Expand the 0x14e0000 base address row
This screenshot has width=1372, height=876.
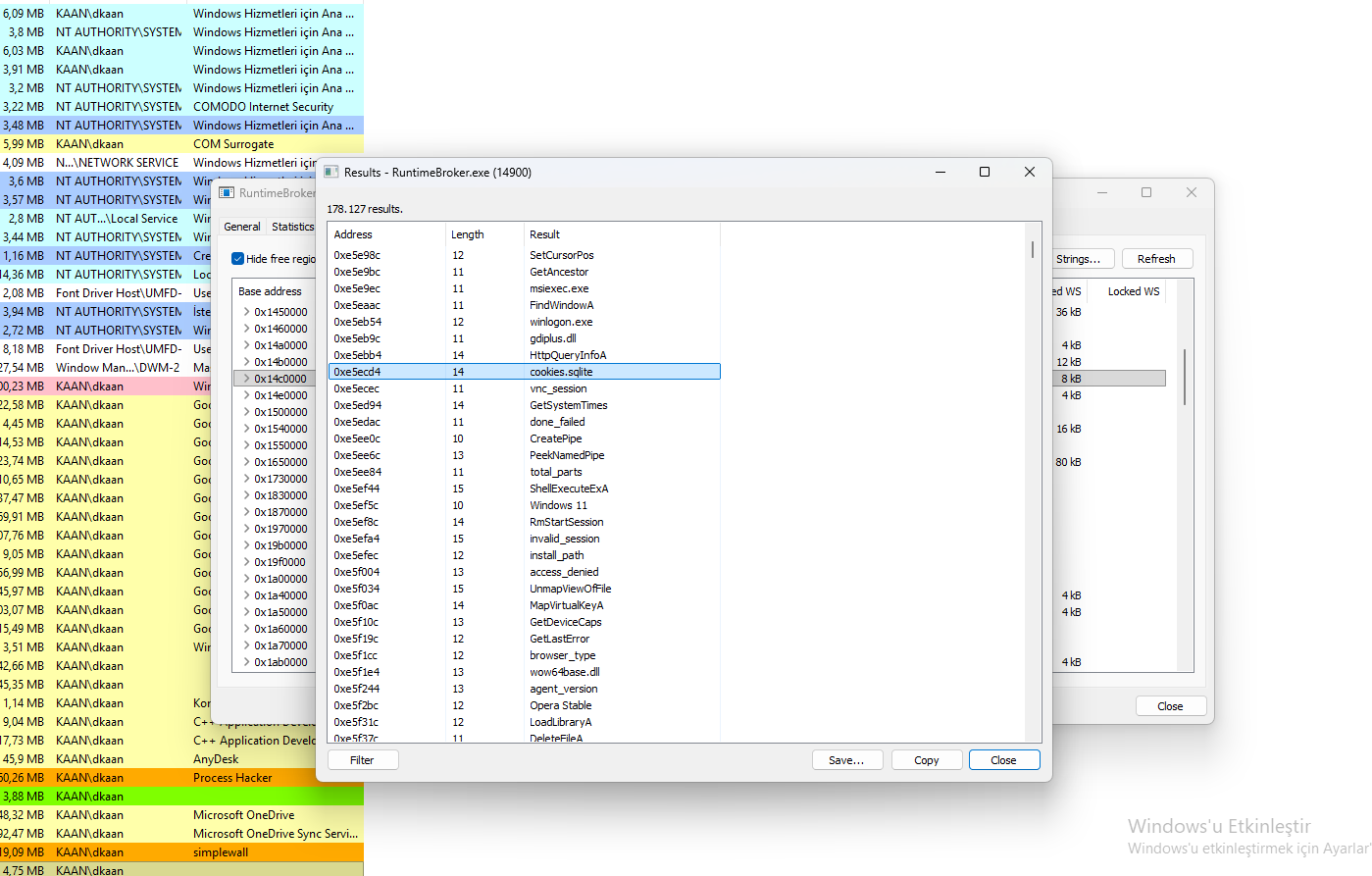click(246, 395)
